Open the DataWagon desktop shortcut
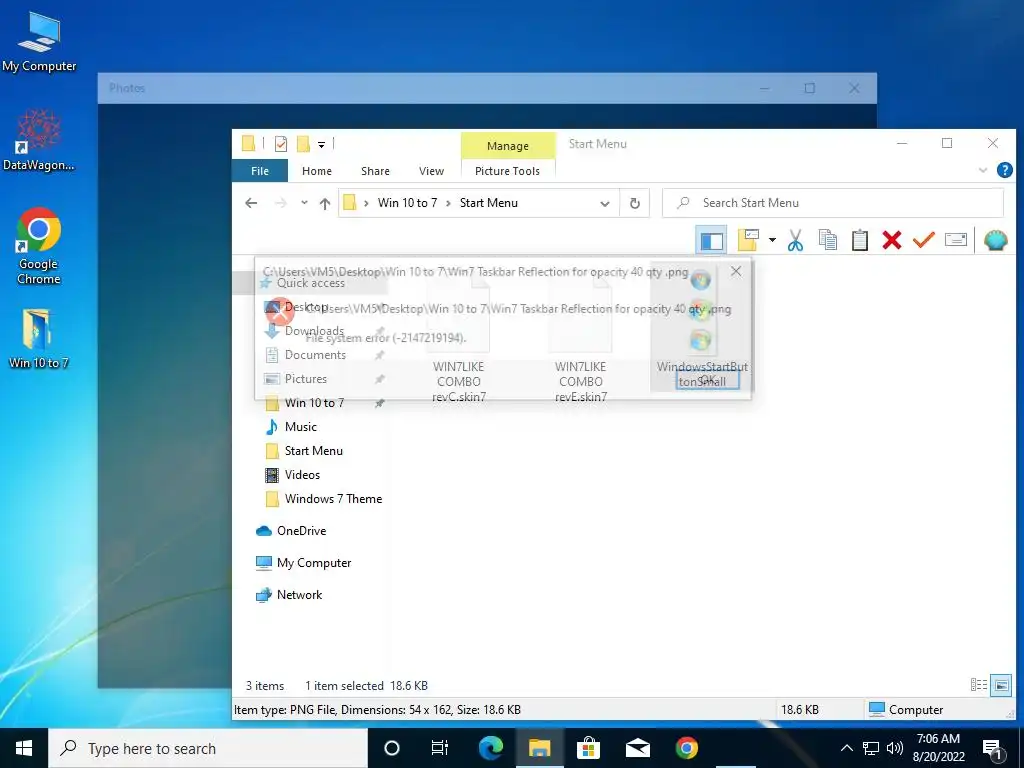The height and width of the screenshot is (768, 1024). pyautogui.click(x=39, y=140)
